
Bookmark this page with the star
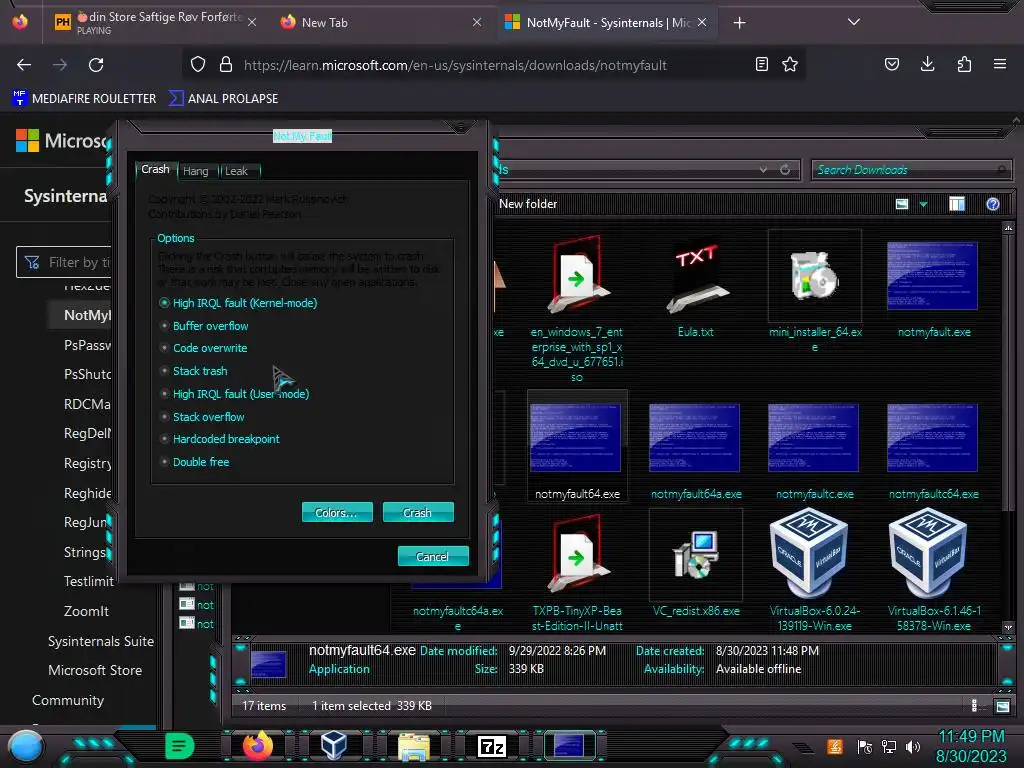(790, 64)
